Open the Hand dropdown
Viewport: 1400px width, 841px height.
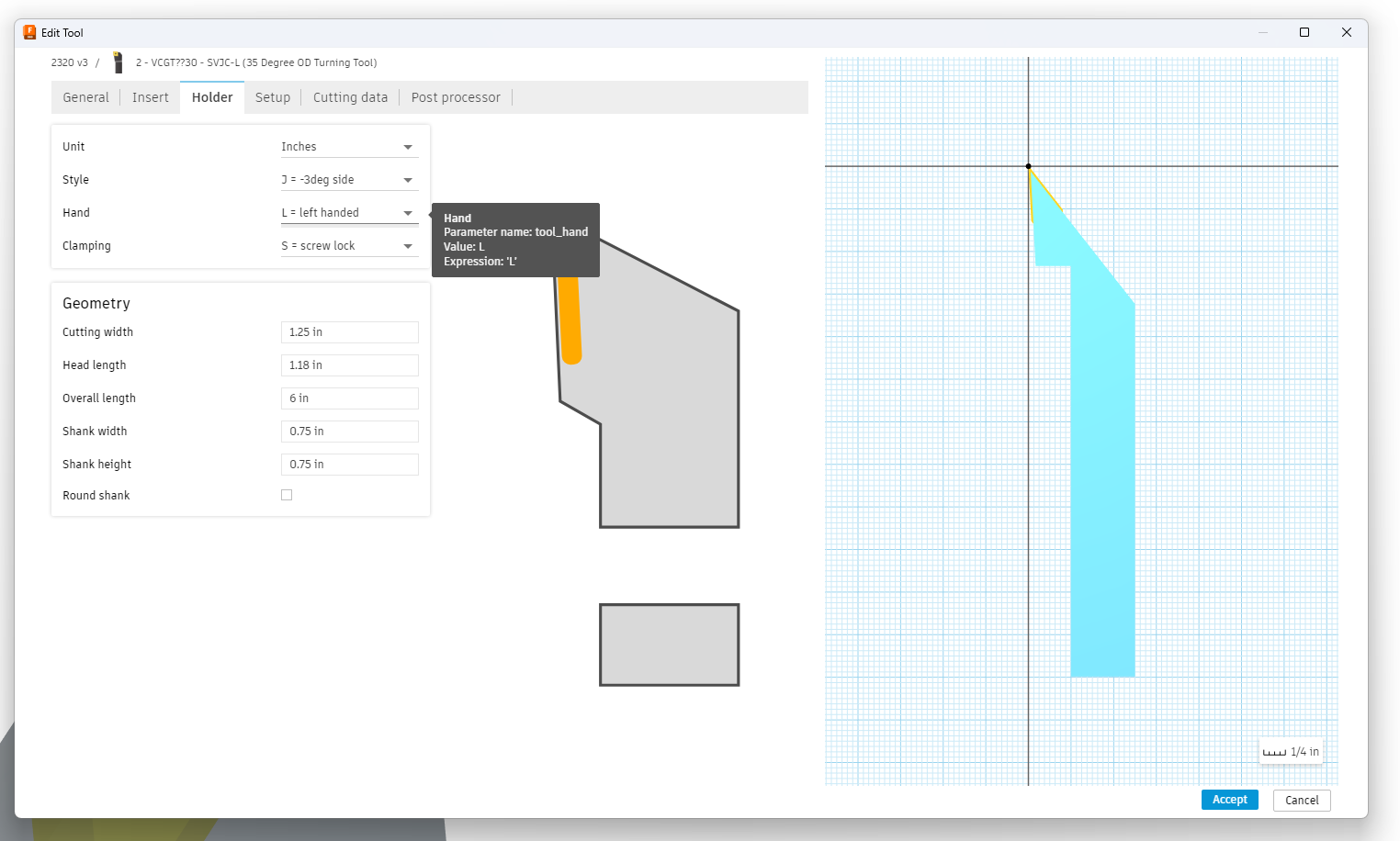pos(349,213)
